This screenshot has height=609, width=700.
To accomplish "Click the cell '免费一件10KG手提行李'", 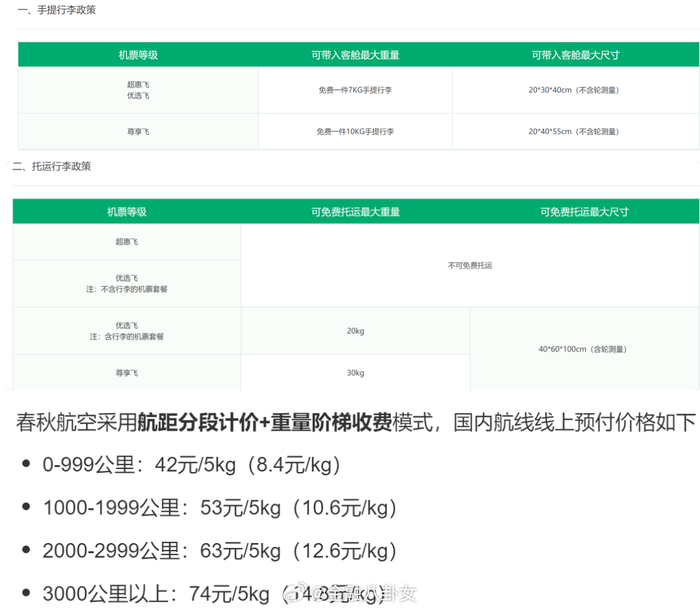I will click(x=355, y=131).
